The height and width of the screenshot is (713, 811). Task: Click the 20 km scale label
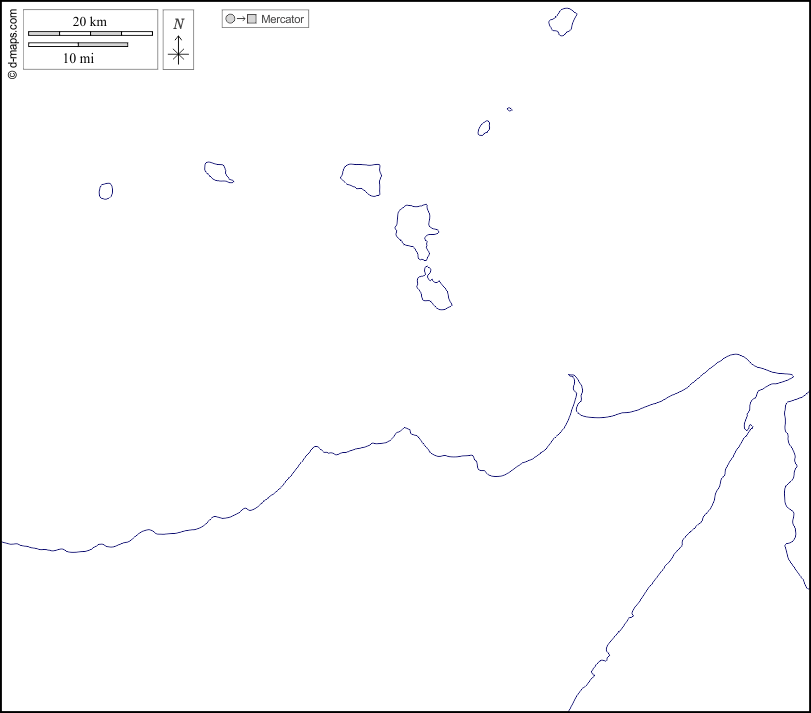pos(90,22)
